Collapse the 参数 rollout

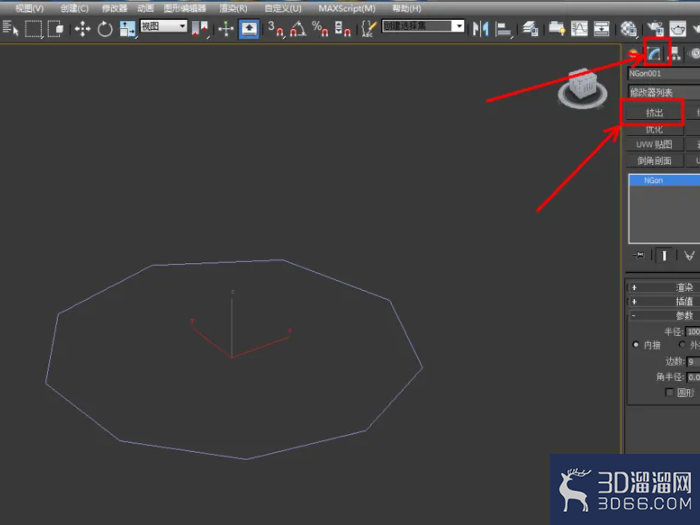(x=663, y=316)
